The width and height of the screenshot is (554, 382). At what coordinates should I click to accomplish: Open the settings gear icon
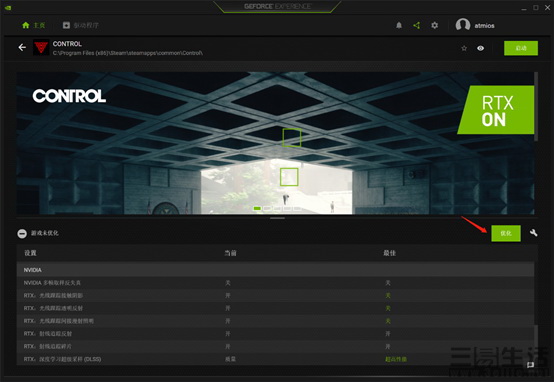click(x=435, y=25)
